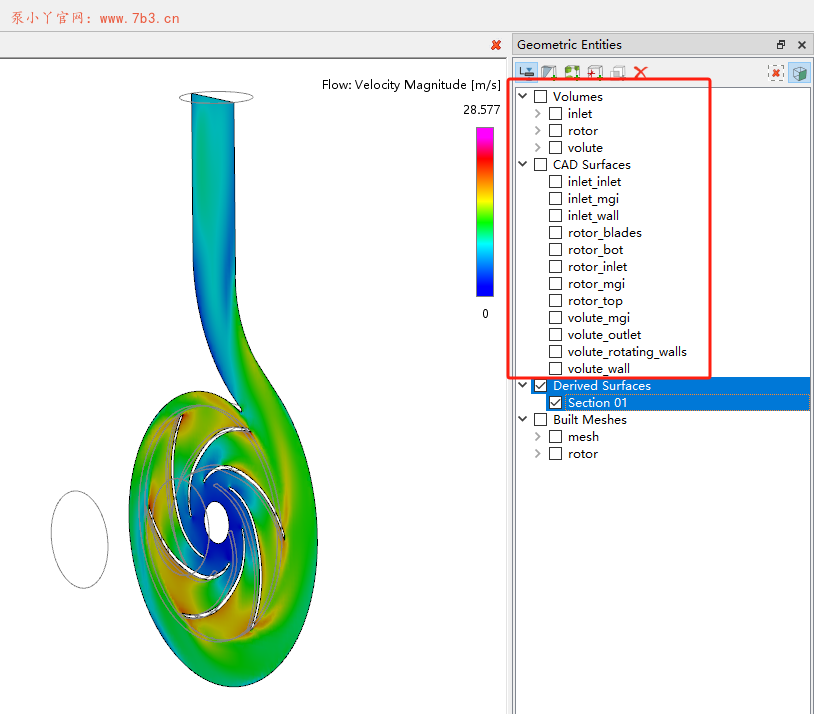The image size is (814, 714).
Task: Check the rotor_bot surface checkbox
Action: (555, 250)
